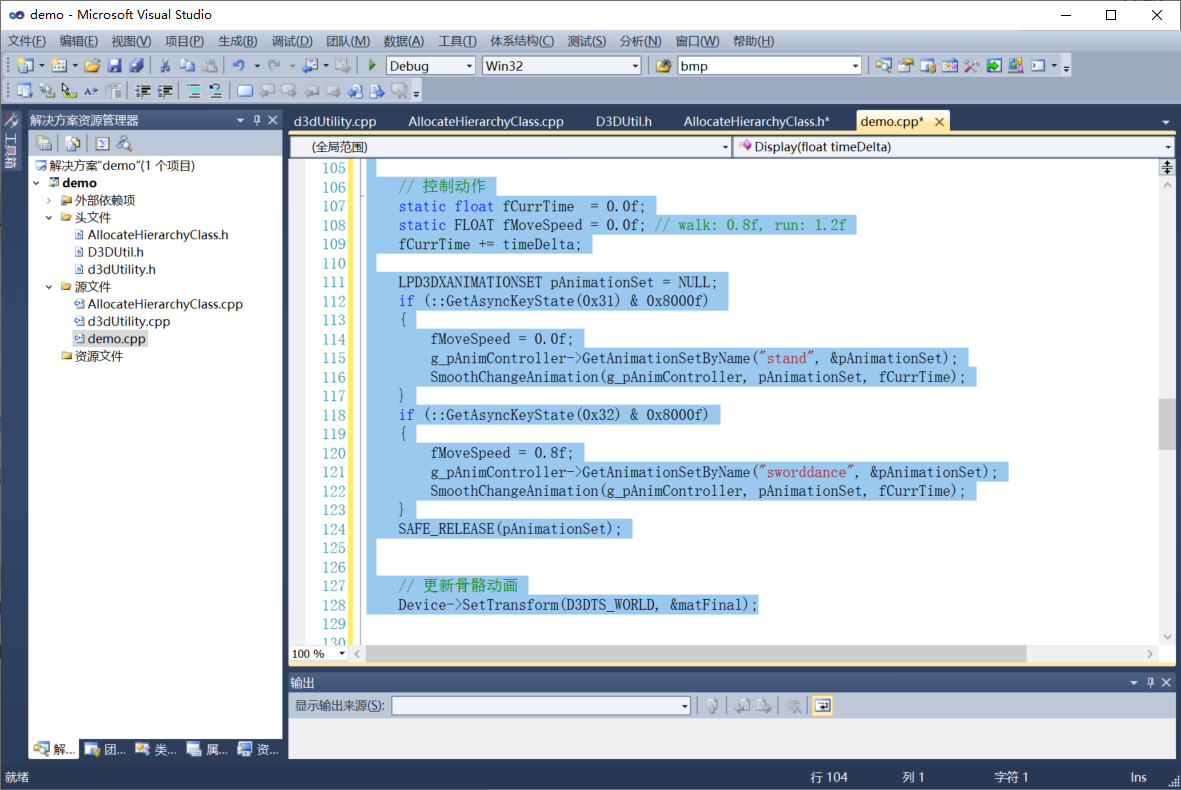Click Show All Files in Solution Explorer
The image size is (1181, 790).
(x=73, y=143)
